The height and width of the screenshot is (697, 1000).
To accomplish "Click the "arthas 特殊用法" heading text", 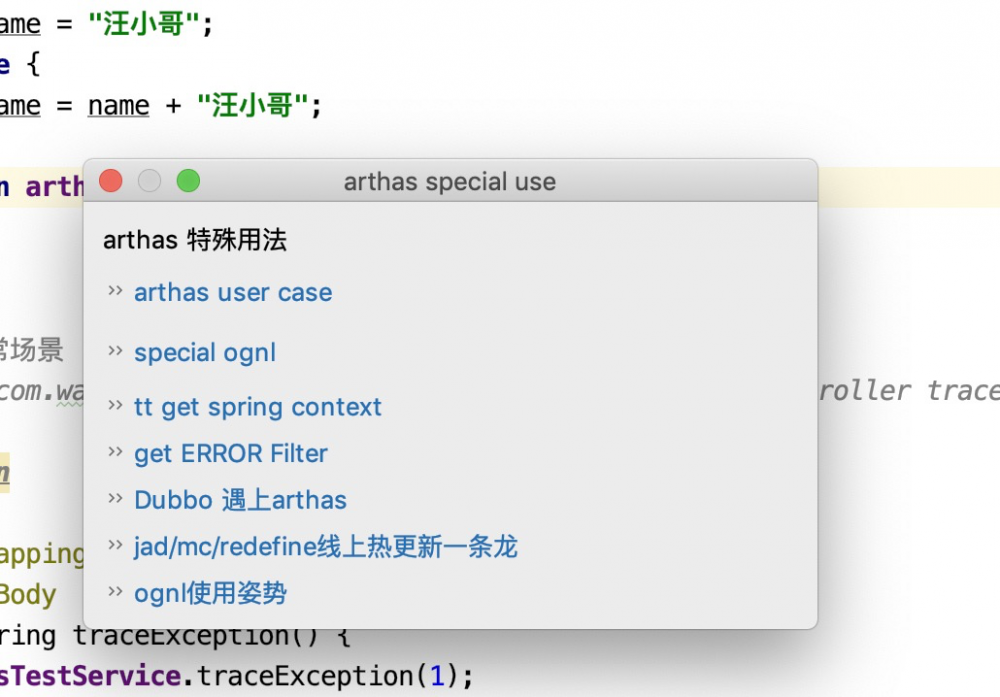I will pos(195,240).
